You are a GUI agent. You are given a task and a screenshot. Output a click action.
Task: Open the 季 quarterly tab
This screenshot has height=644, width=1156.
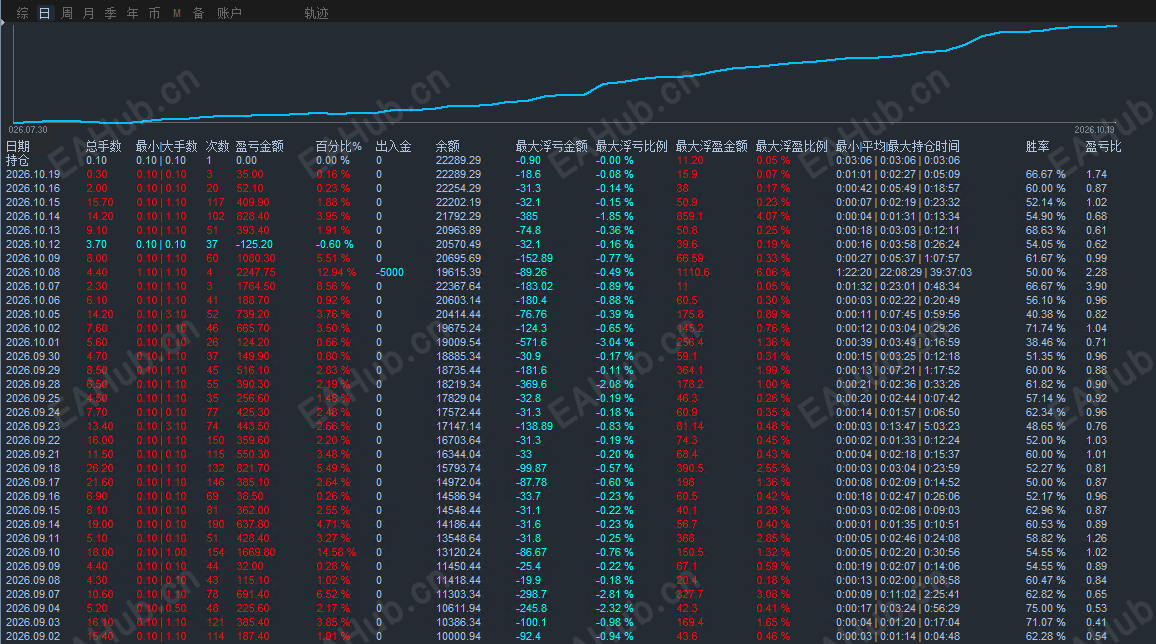(x=111, y=13)
